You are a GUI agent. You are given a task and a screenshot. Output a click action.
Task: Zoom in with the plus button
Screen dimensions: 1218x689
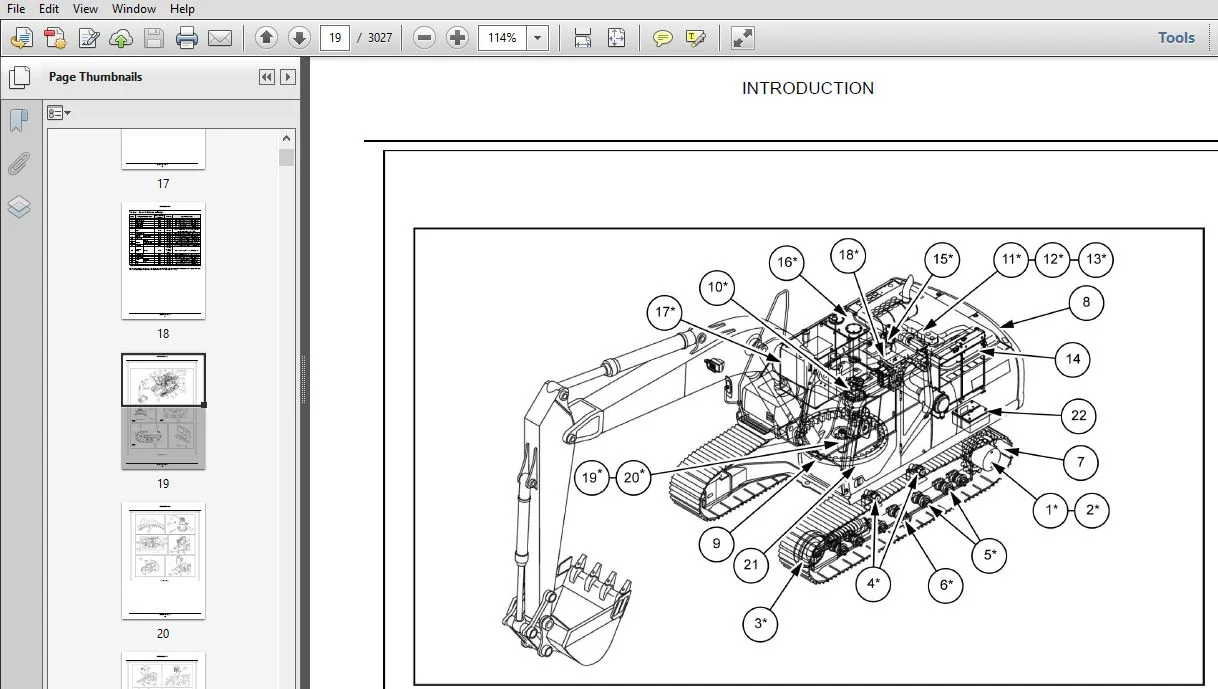458,38
